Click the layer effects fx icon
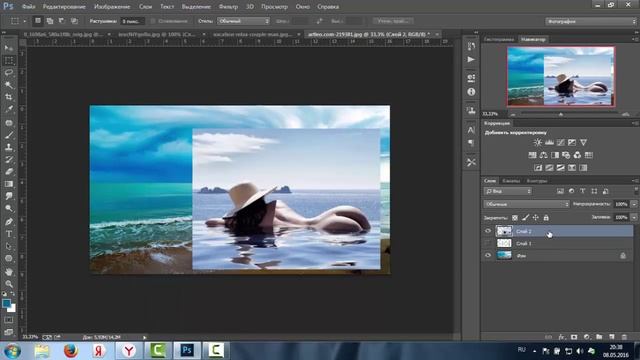This screenshot has height=360, width=640. (x=562, y=337)
